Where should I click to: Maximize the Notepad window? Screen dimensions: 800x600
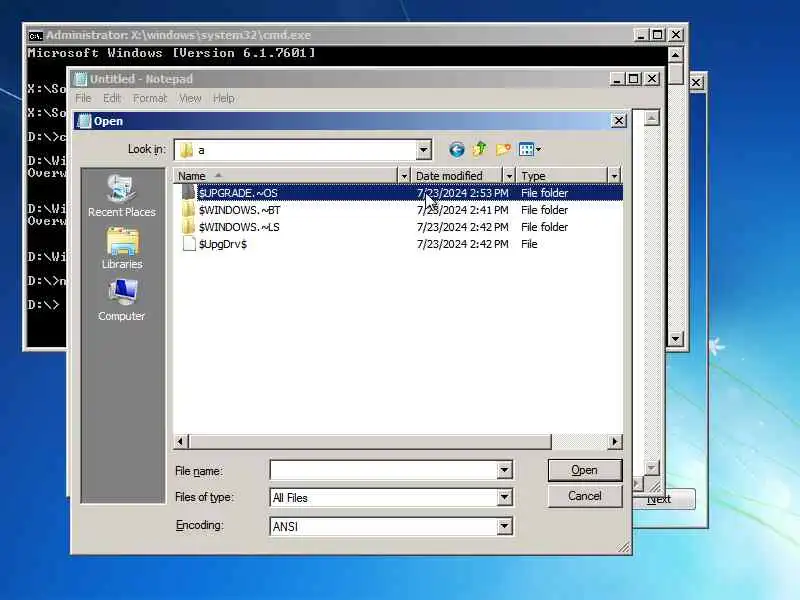(634, 79)
